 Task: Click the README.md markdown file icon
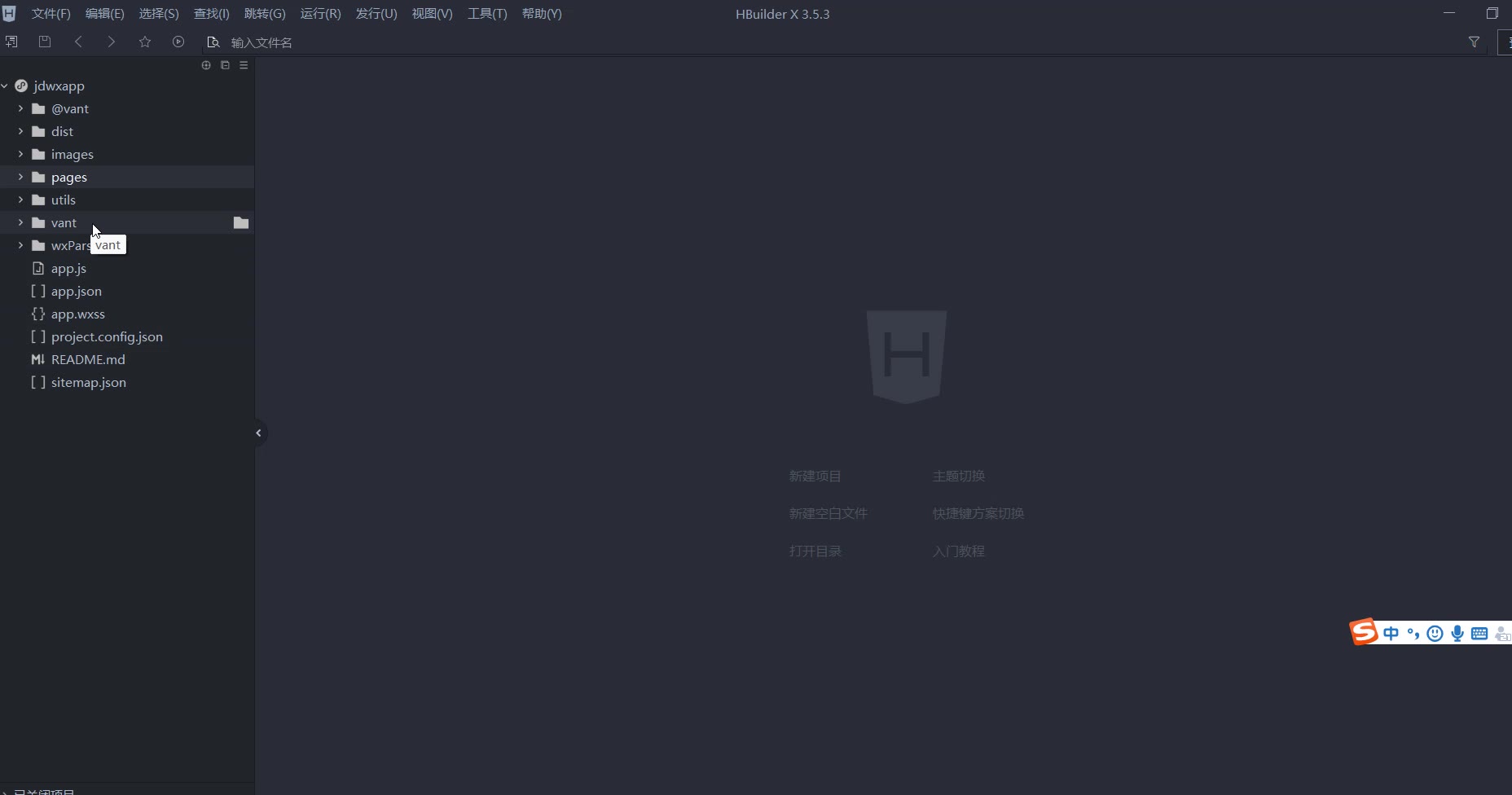pyautogui.click(x=37, y=359)
